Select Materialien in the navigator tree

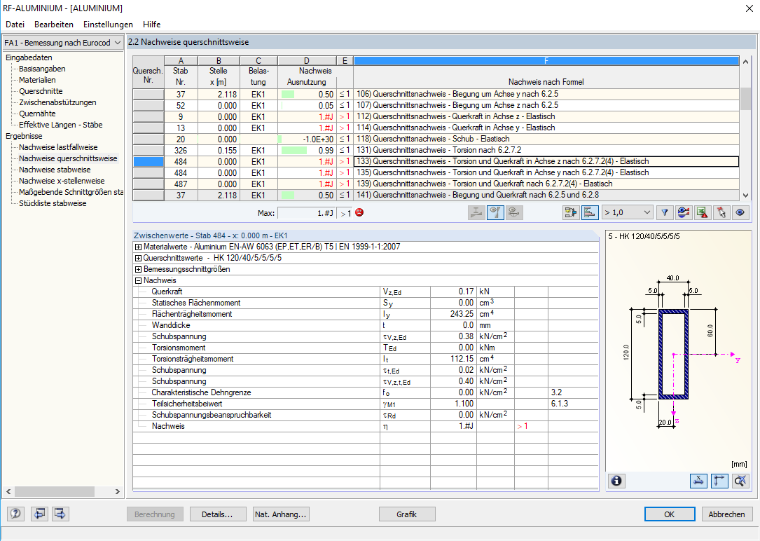(x=37, y=80)
